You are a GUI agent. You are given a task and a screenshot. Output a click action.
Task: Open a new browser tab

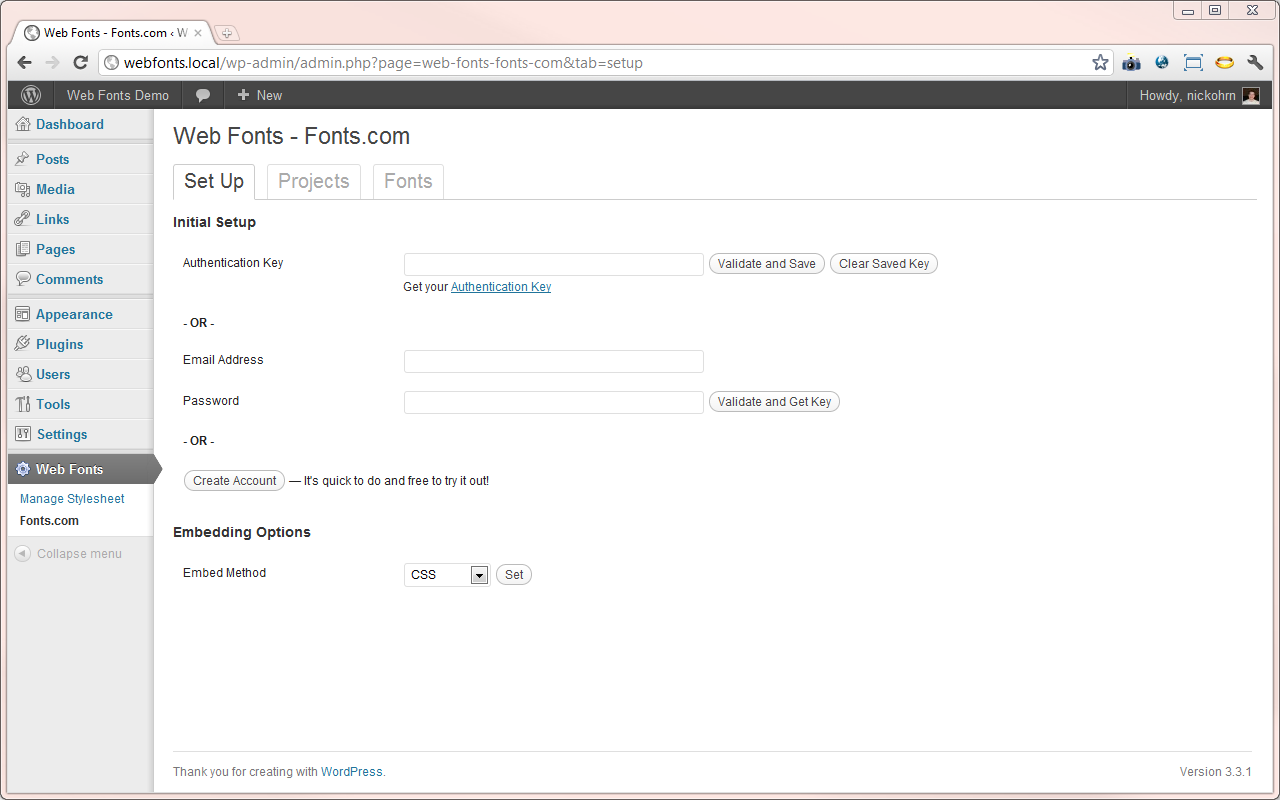coord(227,33)
